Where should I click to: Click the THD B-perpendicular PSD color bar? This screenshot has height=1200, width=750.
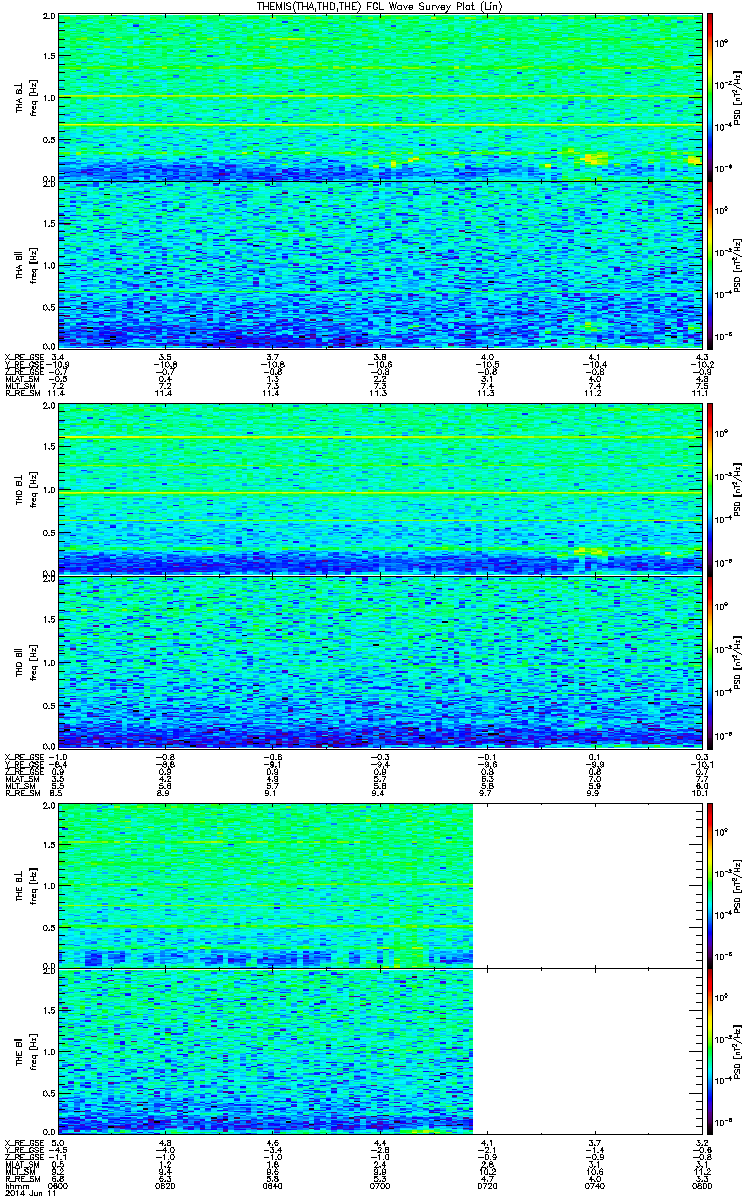pos(710,490)
